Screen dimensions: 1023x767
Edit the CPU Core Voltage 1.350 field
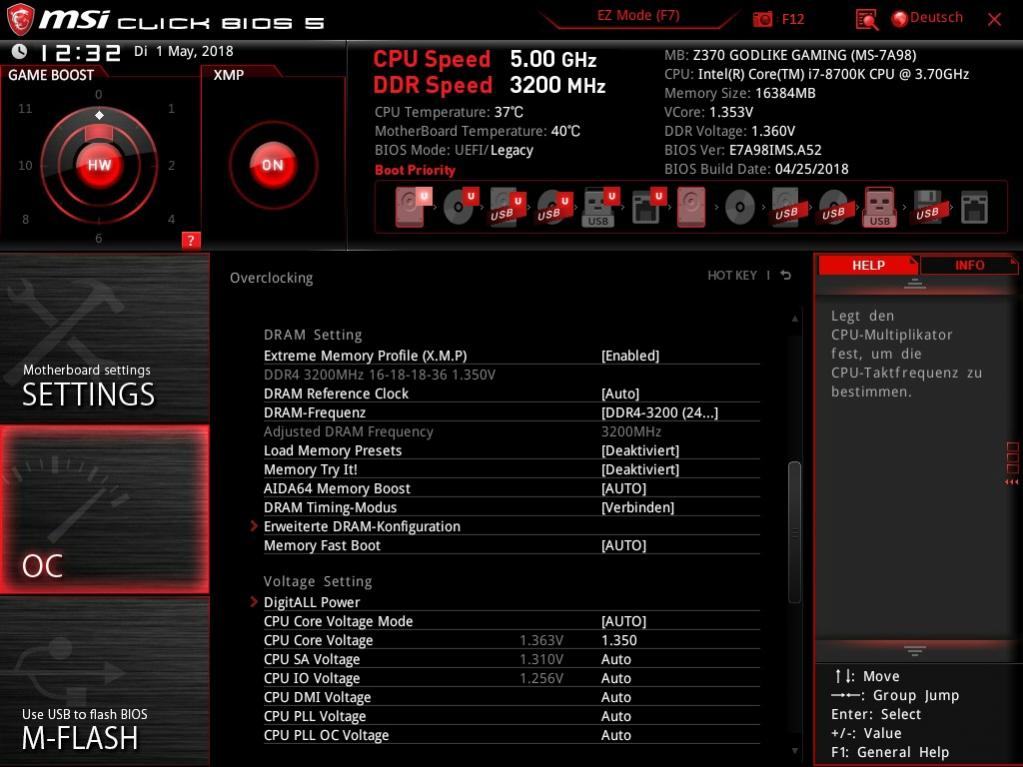click(x=619, y=640)
